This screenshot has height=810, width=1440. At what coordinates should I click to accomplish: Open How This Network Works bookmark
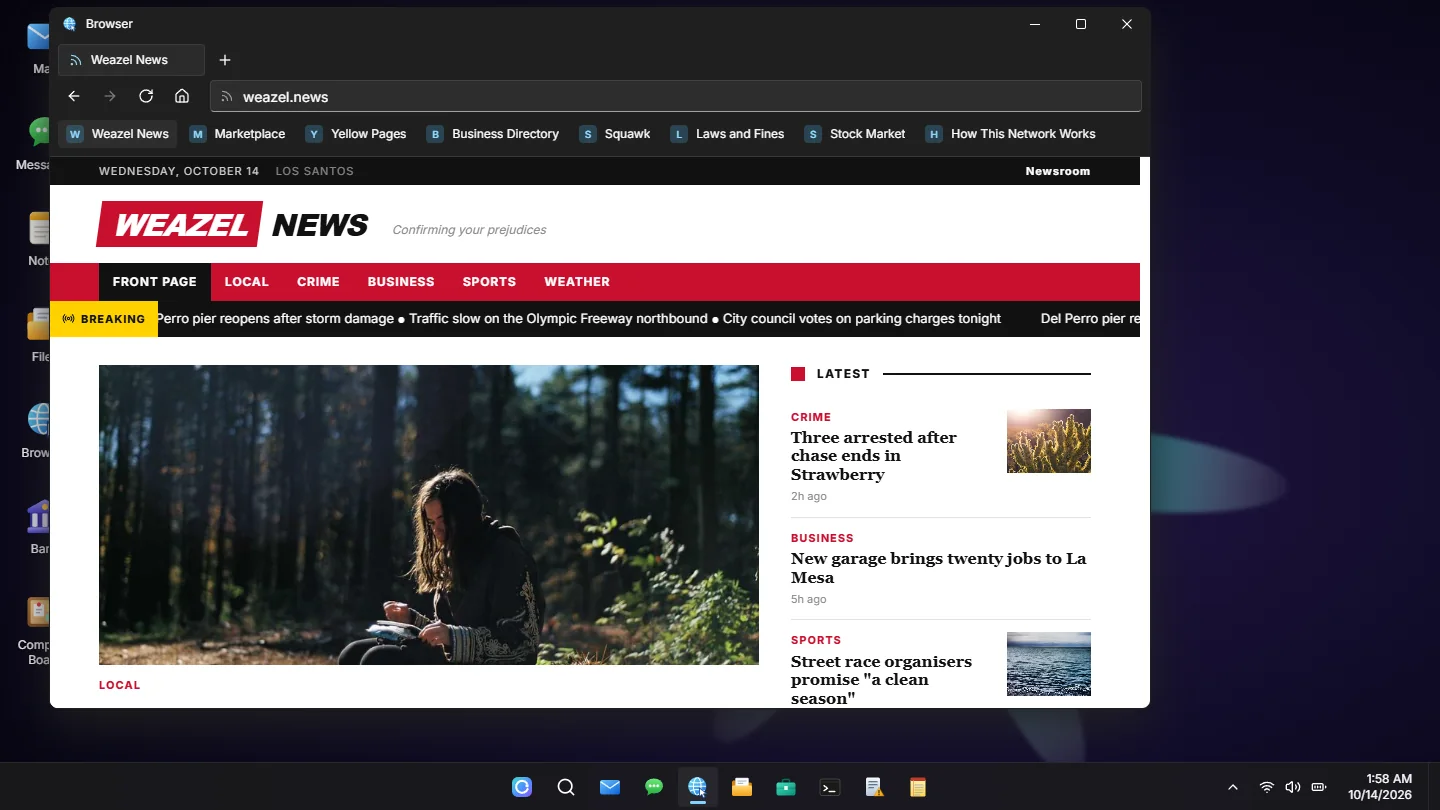tap(1011, 134)
